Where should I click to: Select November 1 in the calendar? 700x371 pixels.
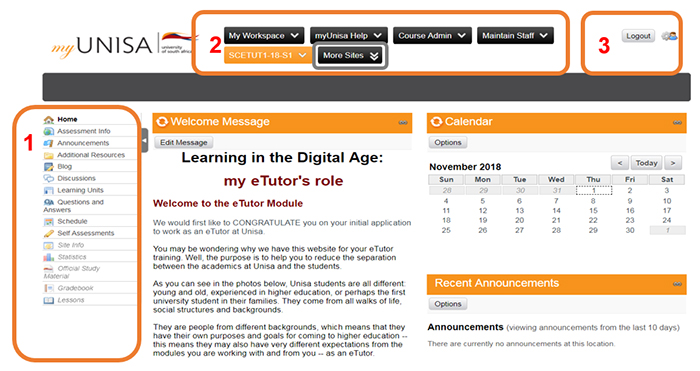tap(594, 191)
